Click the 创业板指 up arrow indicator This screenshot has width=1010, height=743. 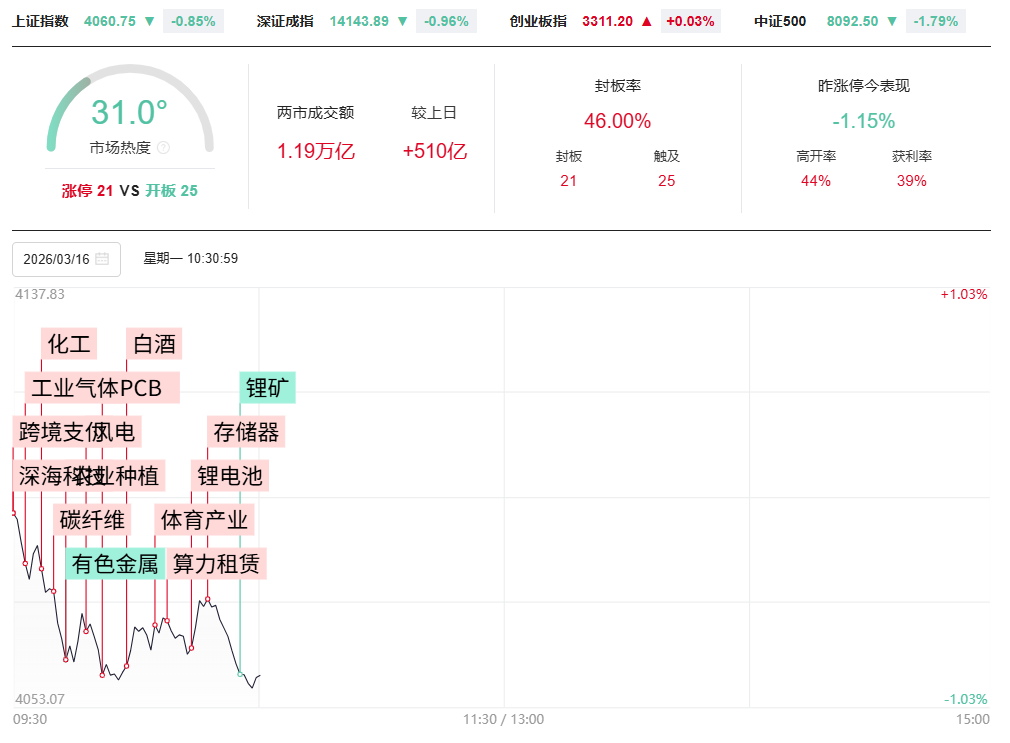click(647, 21)
